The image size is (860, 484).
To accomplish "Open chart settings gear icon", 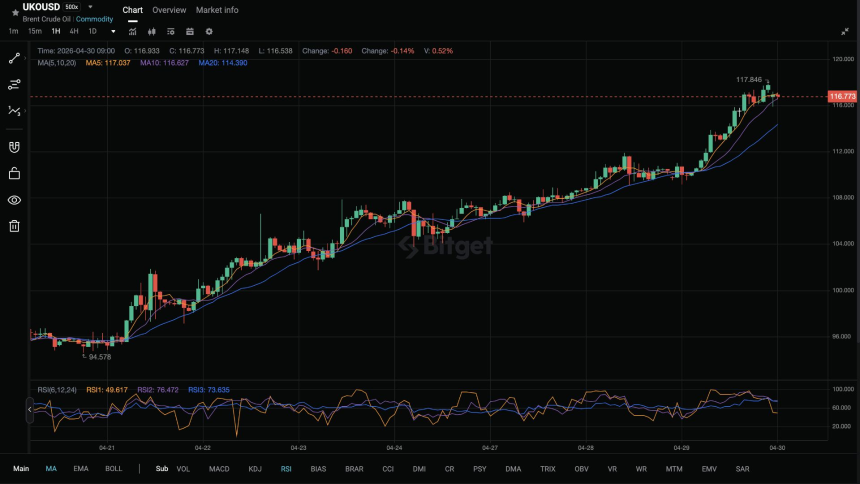I will pos(209,32).
